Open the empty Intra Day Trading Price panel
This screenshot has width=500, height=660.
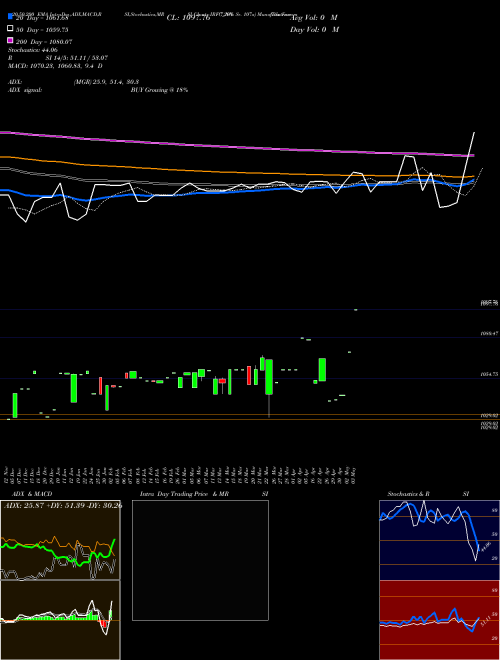point(200,560)
